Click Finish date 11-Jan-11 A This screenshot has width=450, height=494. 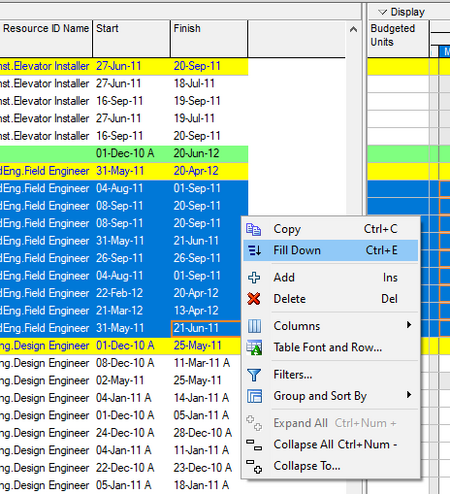pos(201,451)
